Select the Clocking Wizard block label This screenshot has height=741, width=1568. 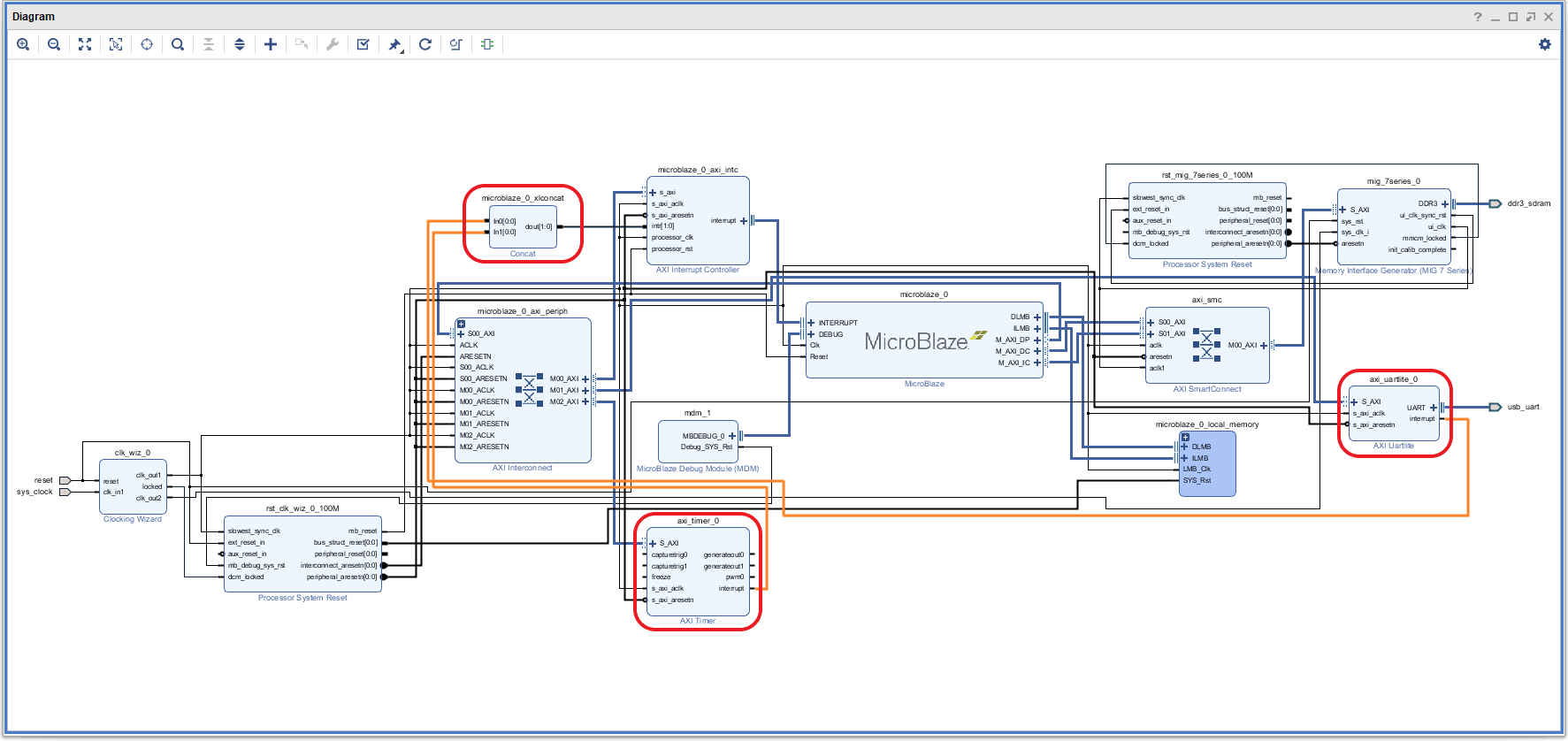point(133,519)
